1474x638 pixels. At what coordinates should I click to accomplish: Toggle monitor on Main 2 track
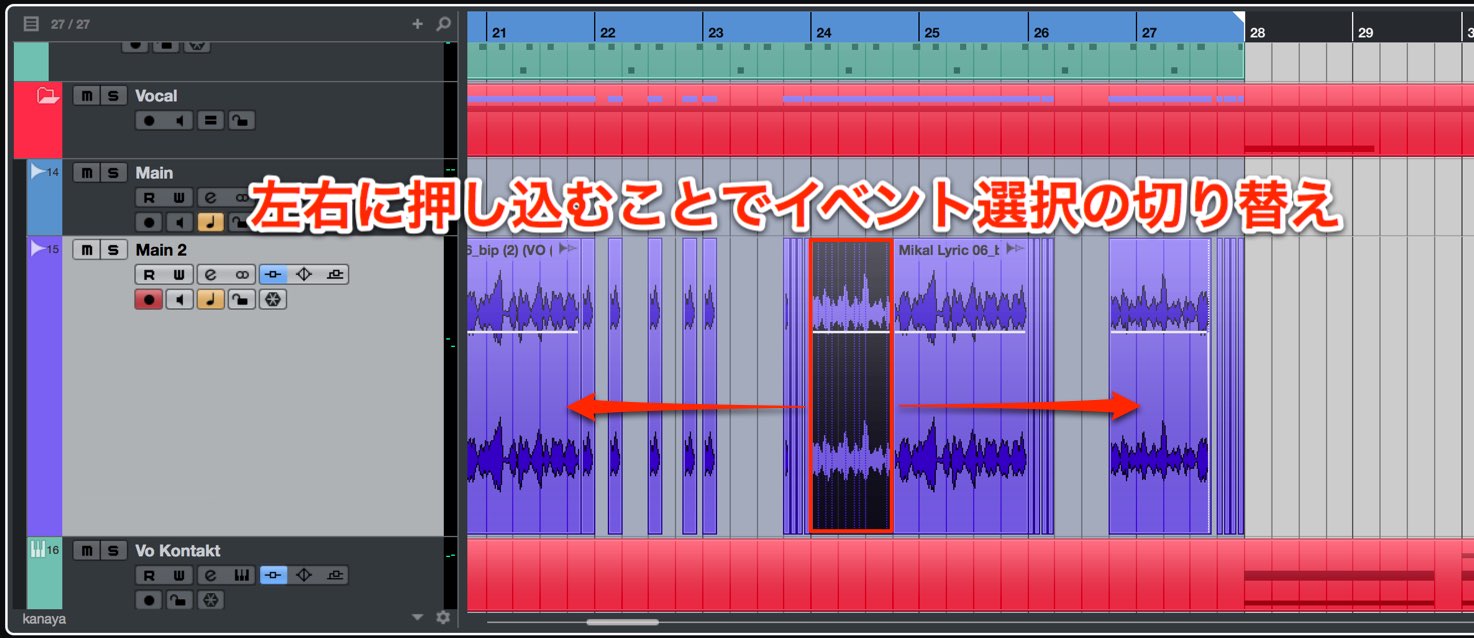point(179,299)
